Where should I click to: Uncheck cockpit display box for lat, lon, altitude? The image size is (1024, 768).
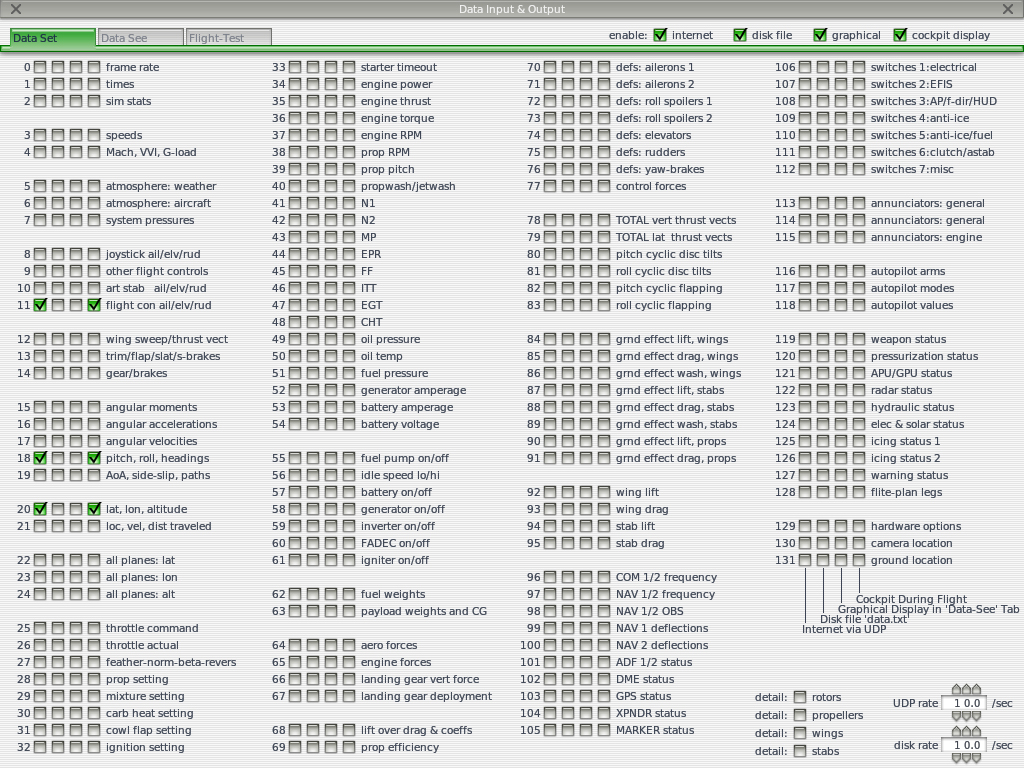pos(94,509)
